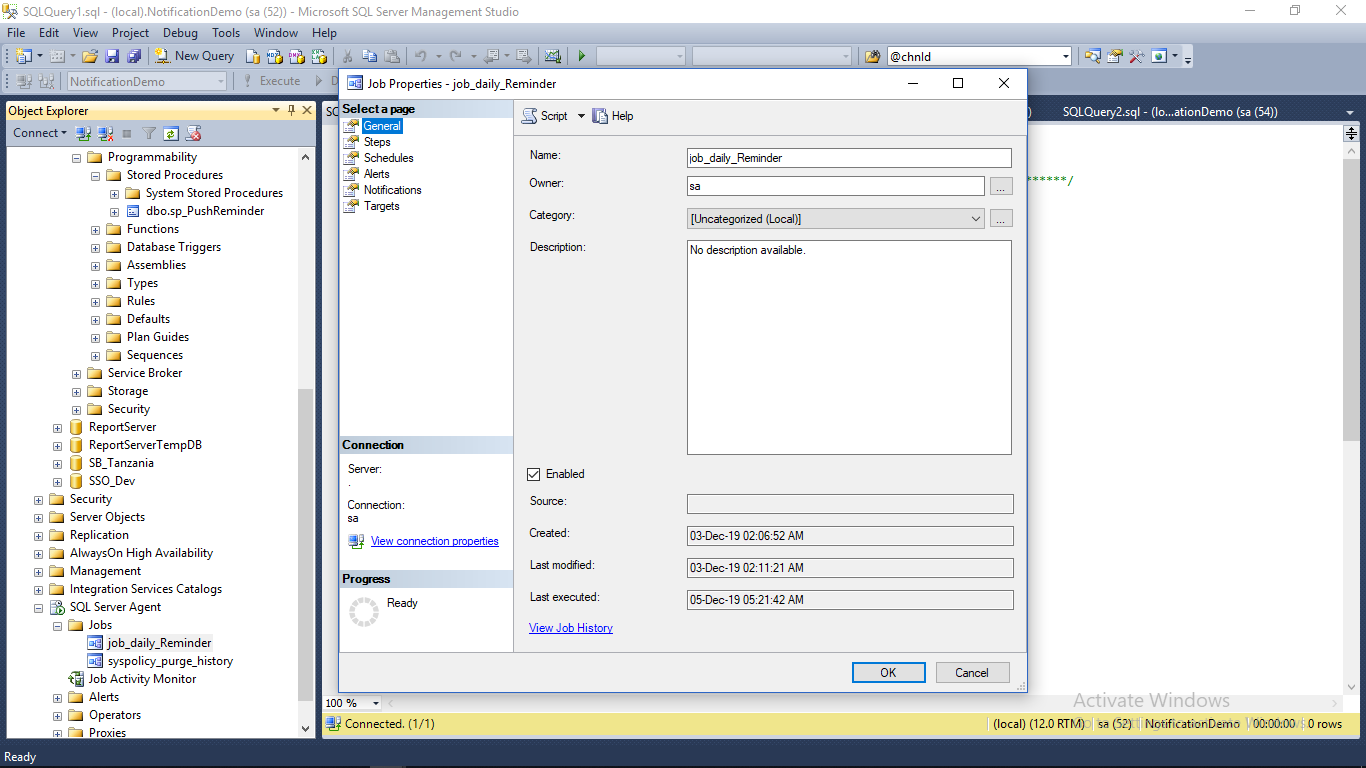Click the DMX query icon in toolbar

click(296, 56)
